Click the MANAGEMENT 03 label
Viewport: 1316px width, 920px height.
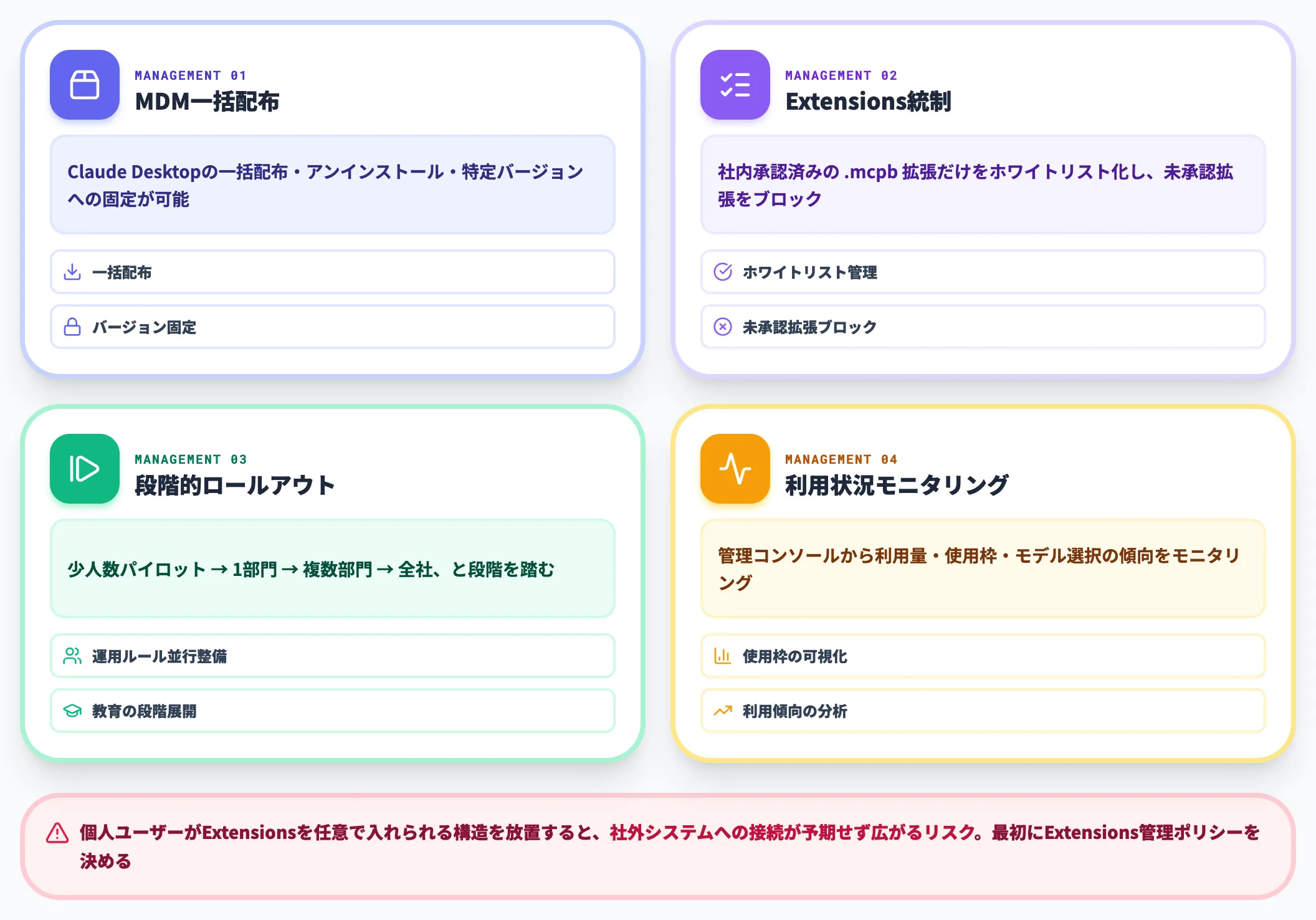(x=191, y=459)
